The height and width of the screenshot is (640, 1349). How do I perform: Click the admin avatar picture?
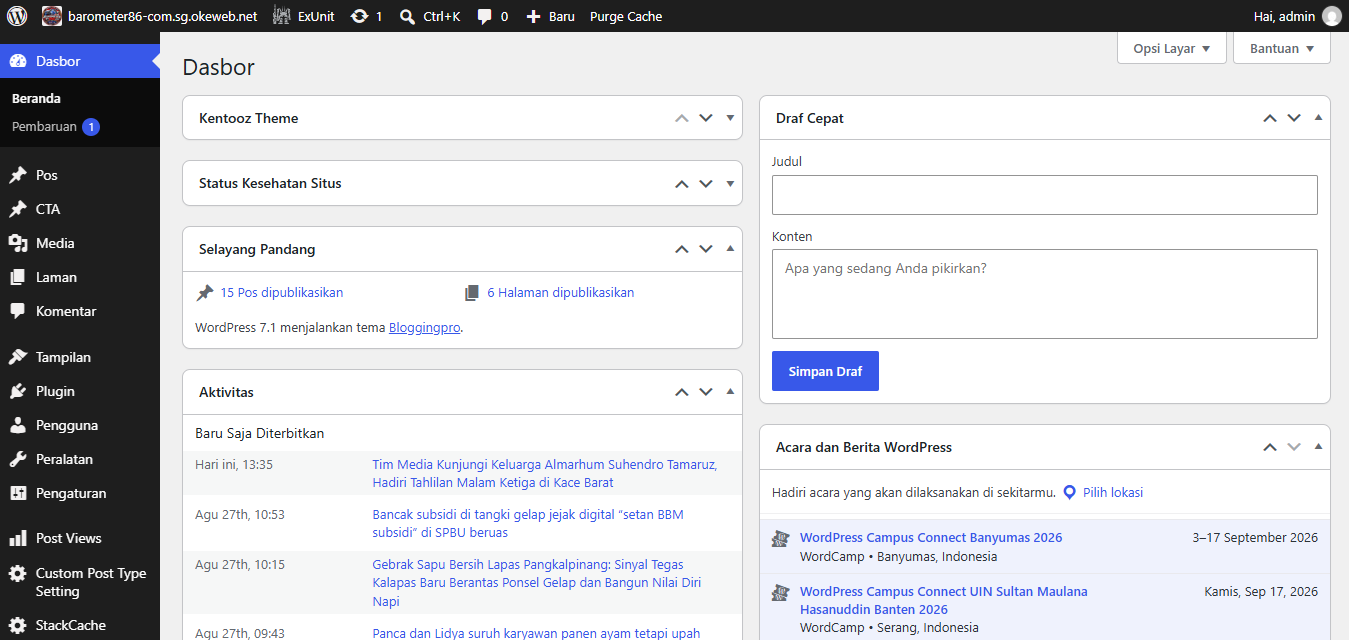(1331, 16)
